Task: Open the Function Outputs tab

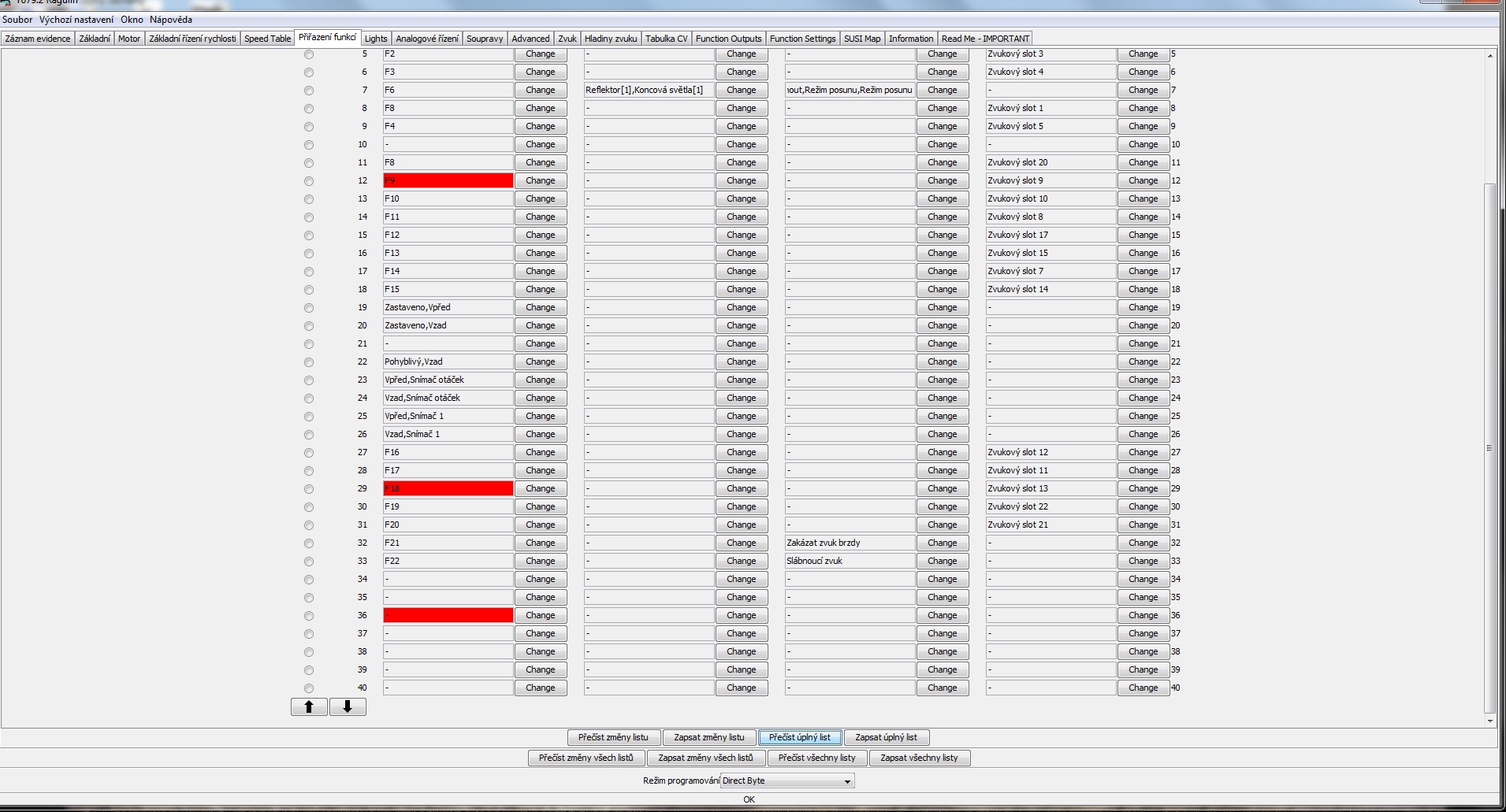Action: pyautogui.click(x=728, y=39)
